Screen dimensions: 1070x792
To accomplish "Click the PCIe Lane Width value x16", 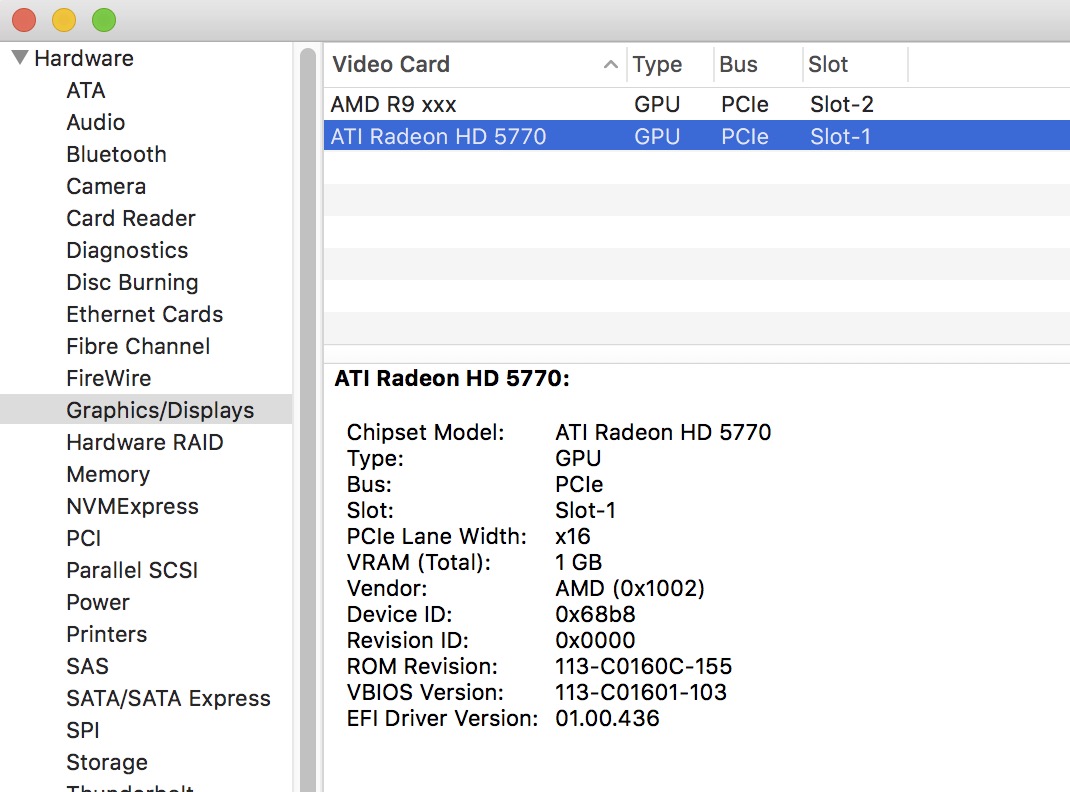I will (x=573, y=536).
